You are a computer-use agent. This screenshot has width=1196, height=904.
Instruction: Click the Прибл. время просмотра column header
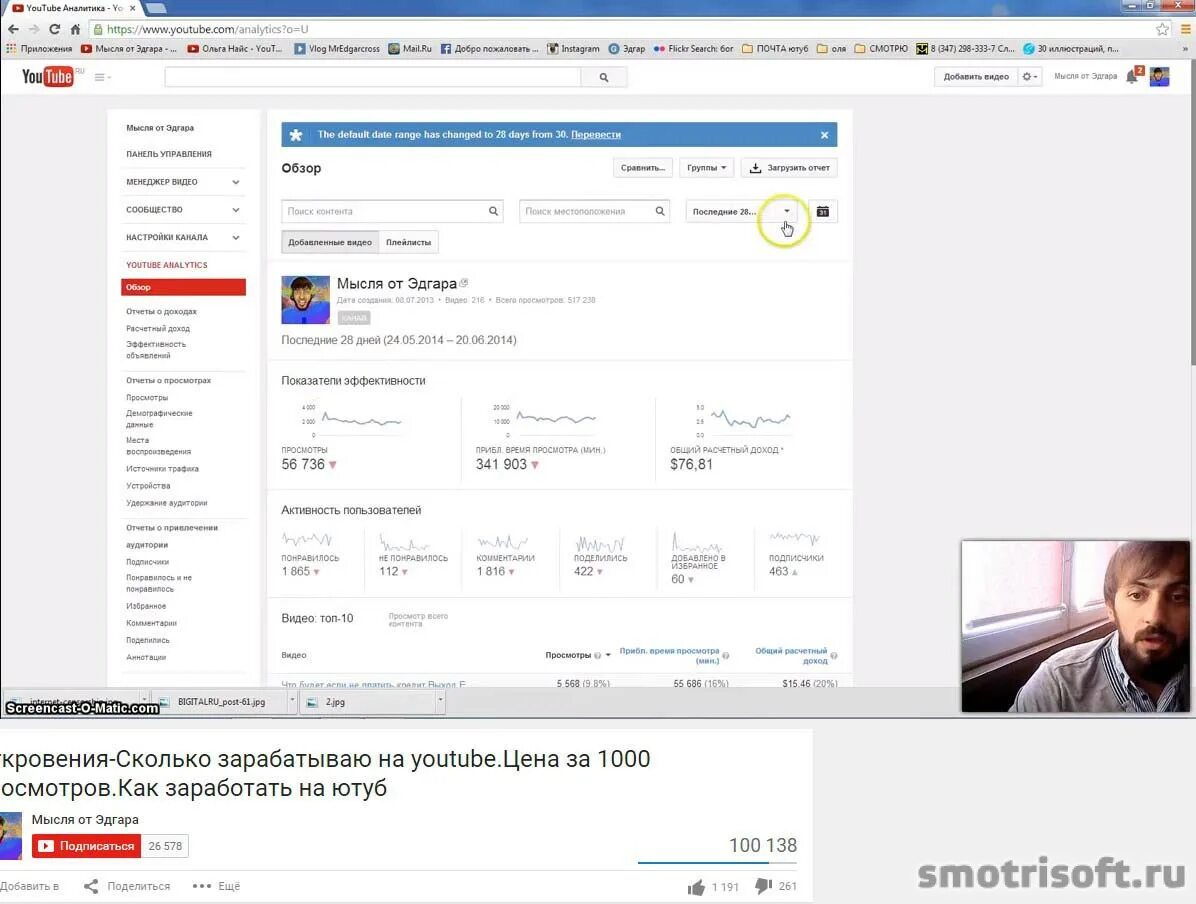pos(669,655)
